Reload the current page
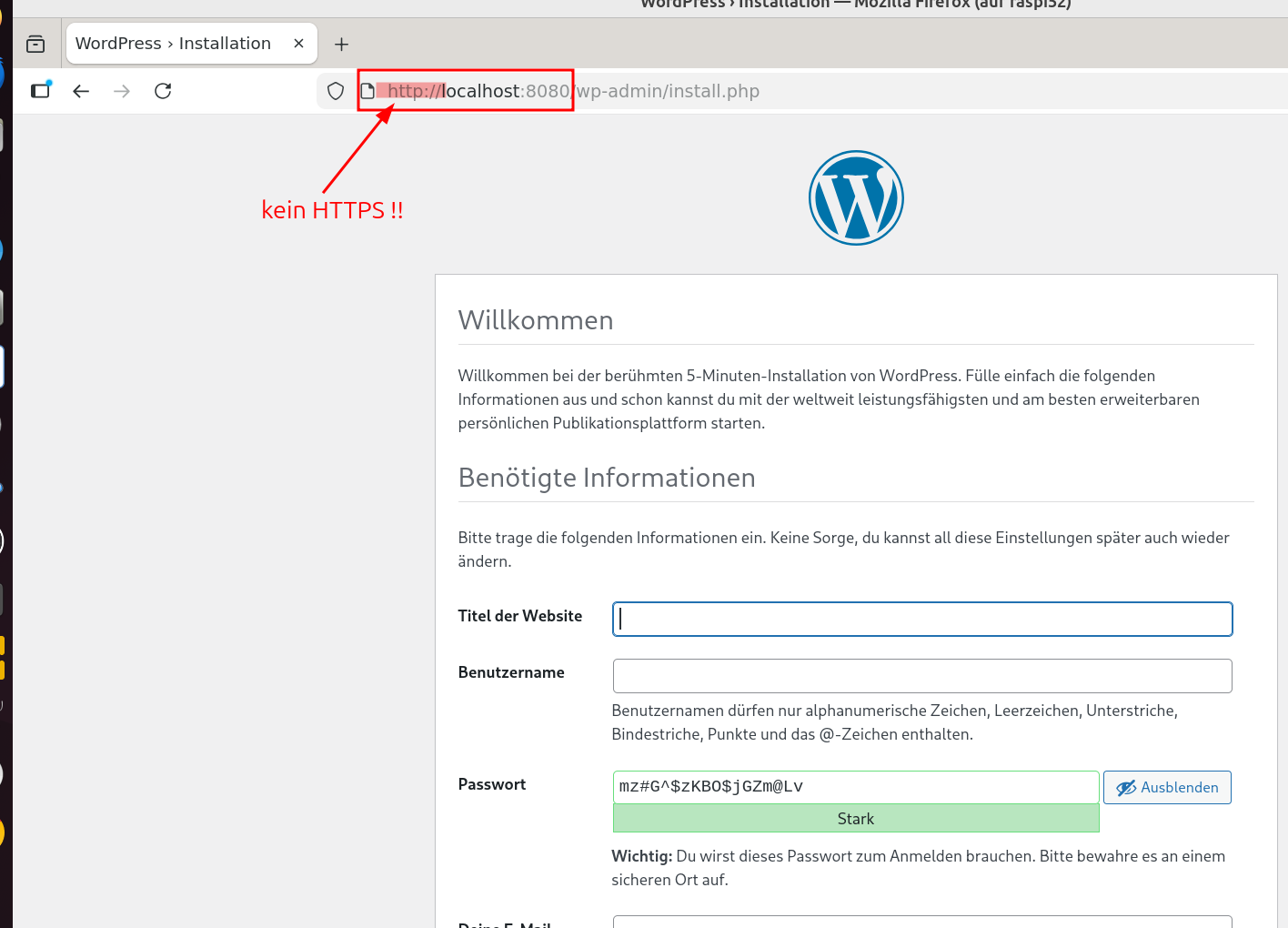The height and width of the screenshot is (928, 1288). tap(163, 91)
